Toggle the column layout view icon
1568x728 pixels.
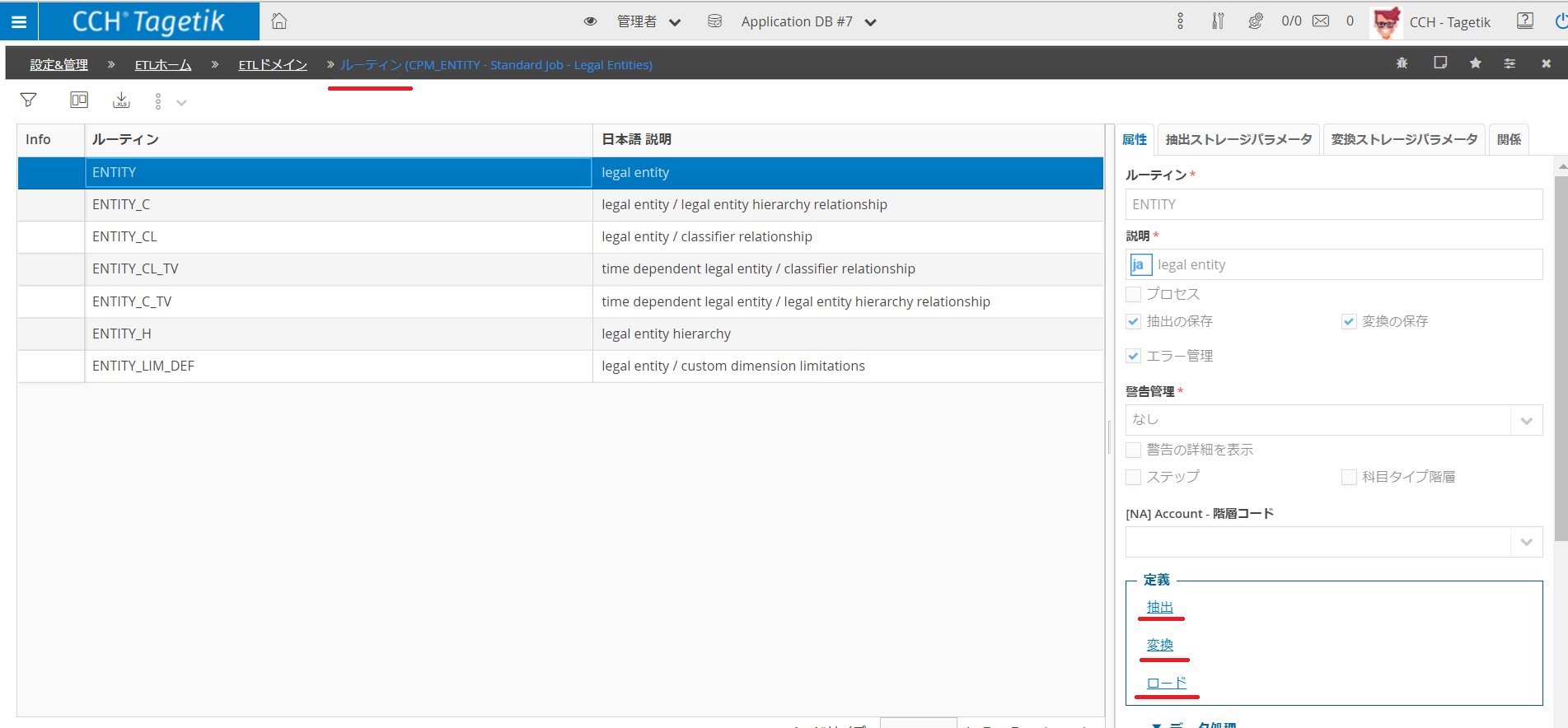click(79, 100)
